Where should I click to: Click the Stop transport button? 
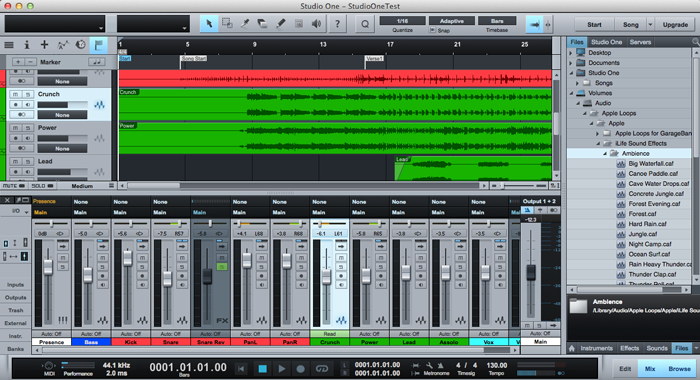(262, 369)
